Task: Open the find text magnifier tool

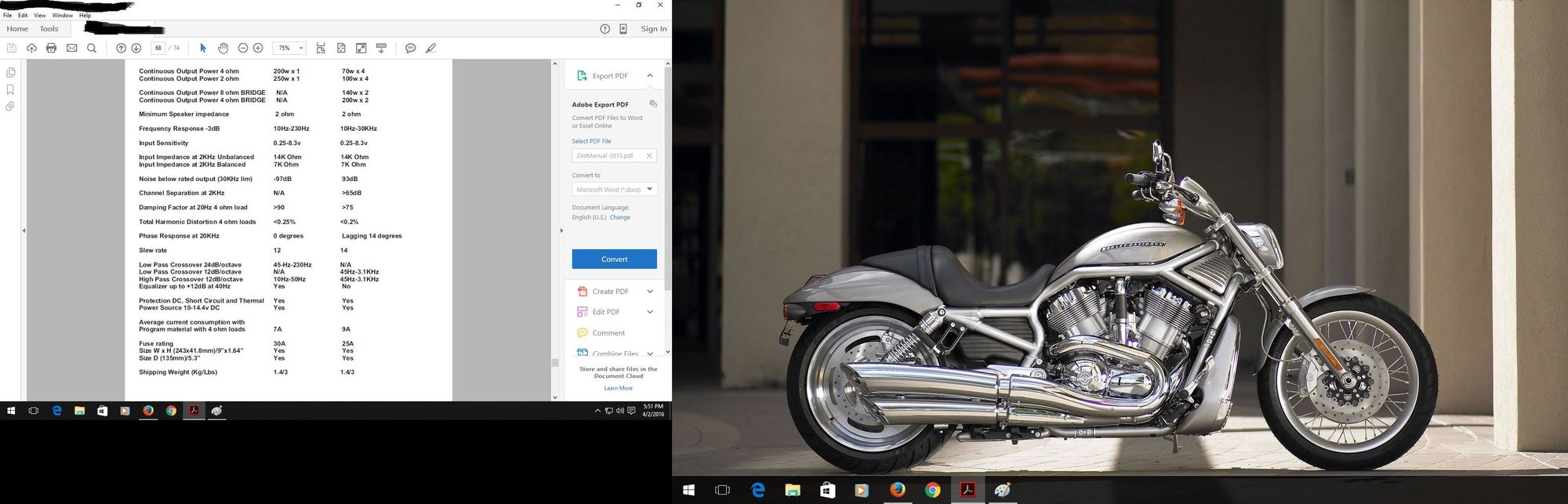Action: click(92, 49)
